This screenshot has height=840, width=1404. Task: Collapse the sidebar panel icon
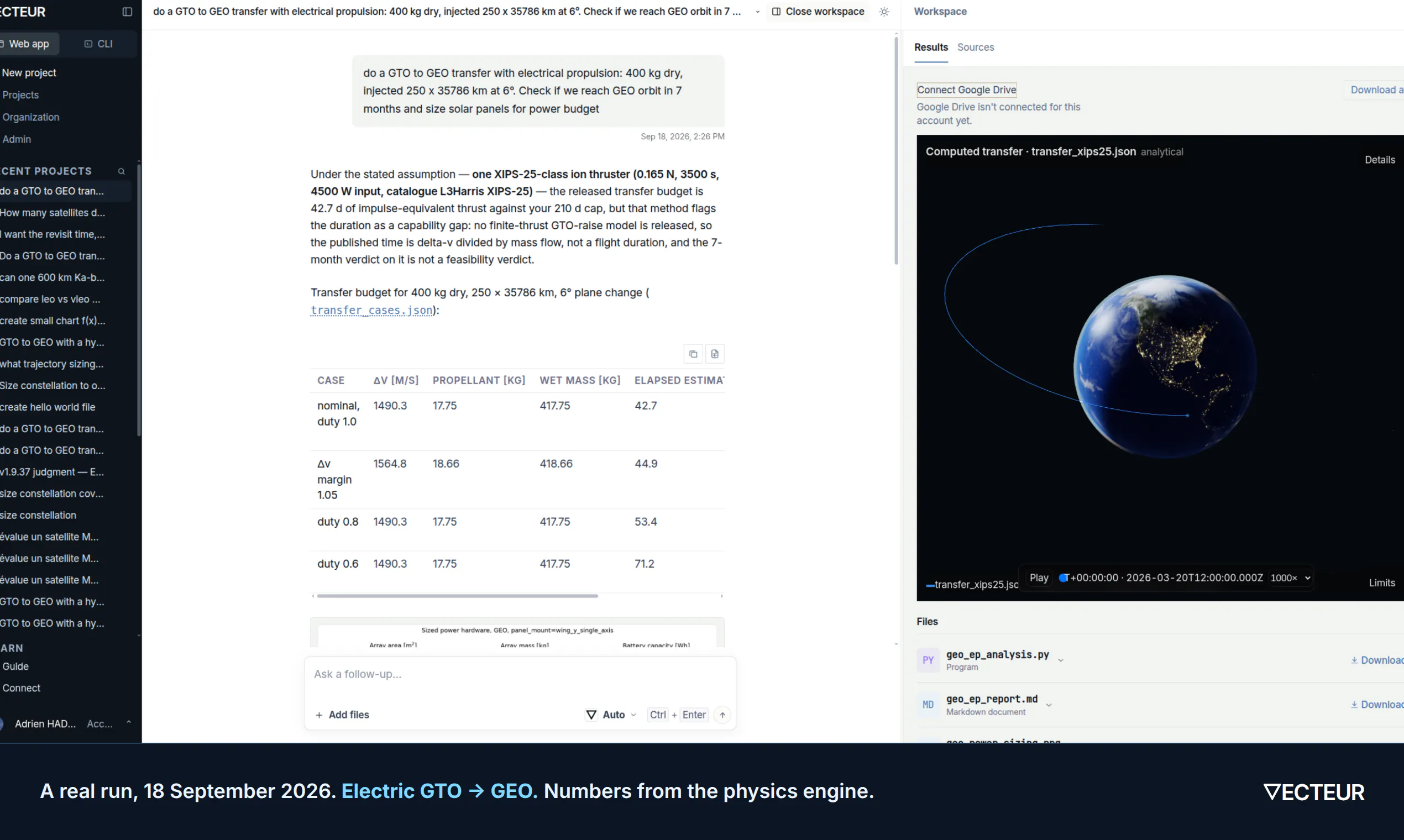[x=127, y=11]
